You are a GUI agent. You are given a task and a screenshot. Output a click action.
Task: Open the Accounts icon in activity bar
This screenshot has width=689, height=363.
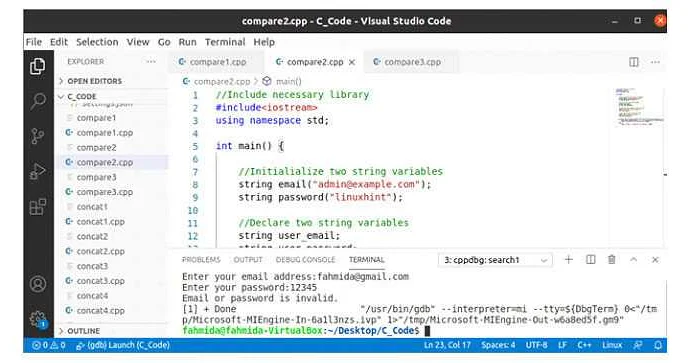38,284
